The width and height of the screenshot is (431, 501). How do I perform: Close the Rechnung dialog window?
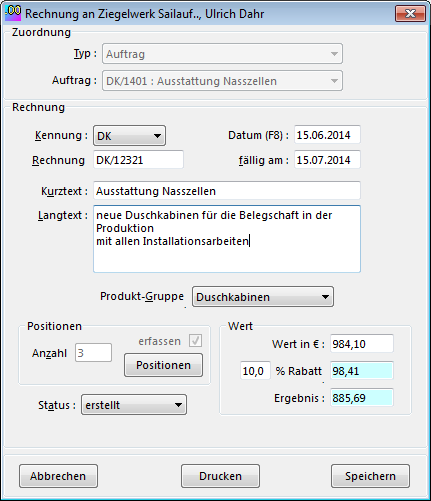tap(410, 14)
